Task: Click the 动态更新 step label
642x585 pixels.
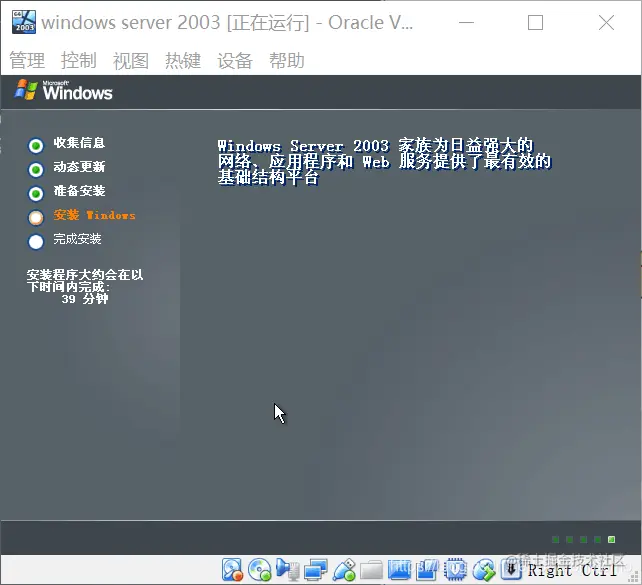Action: [x=79, y=167]
